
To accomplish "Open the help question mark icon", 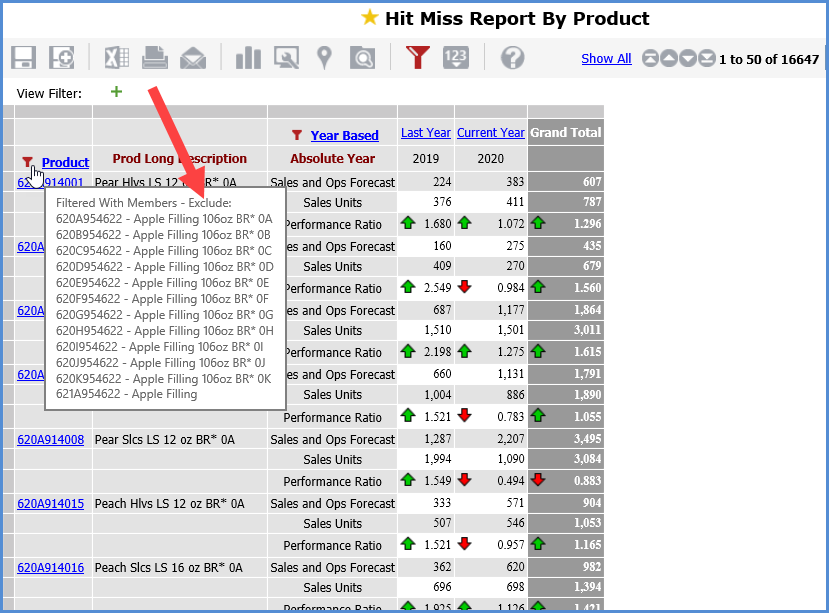I will pos(512,58).
